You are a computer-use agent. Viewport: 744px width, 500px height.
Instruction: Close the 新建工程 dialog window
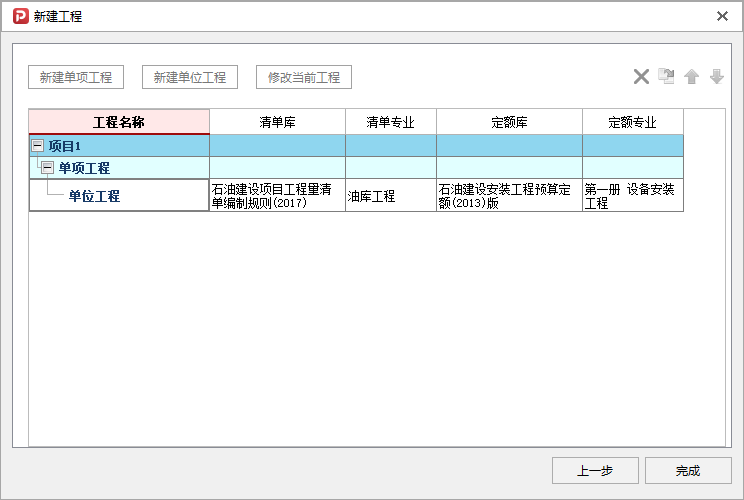pos(722,16)
